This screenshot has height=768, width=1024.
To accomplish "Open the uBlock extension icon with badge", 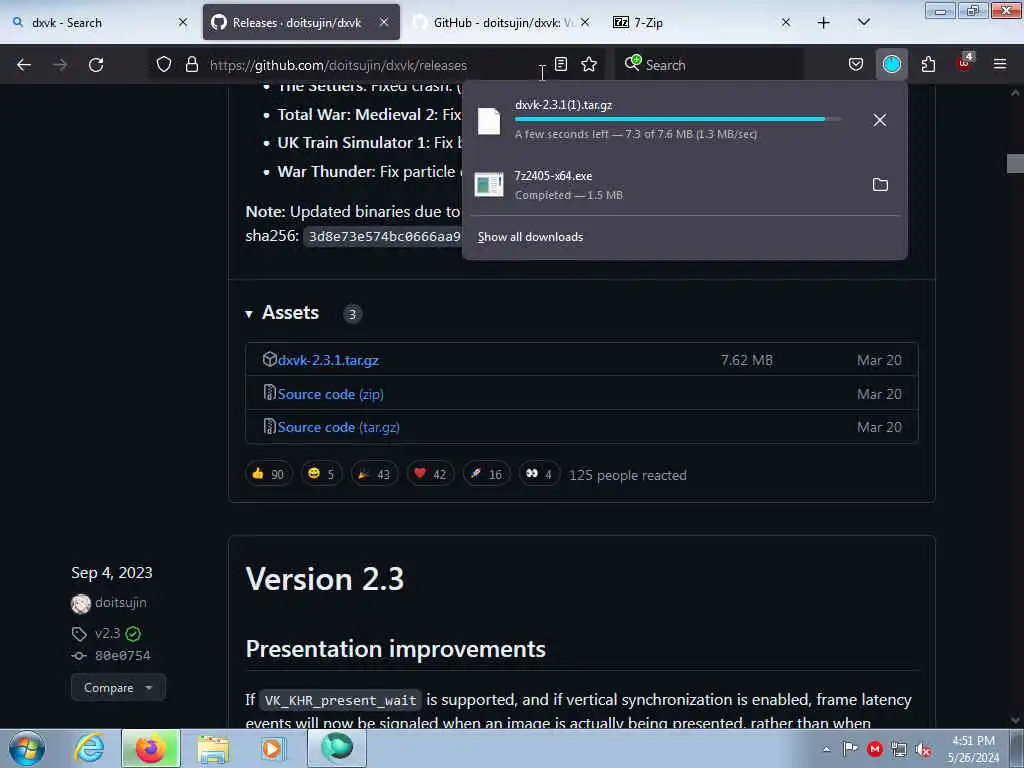I will [x=965, y=63].
